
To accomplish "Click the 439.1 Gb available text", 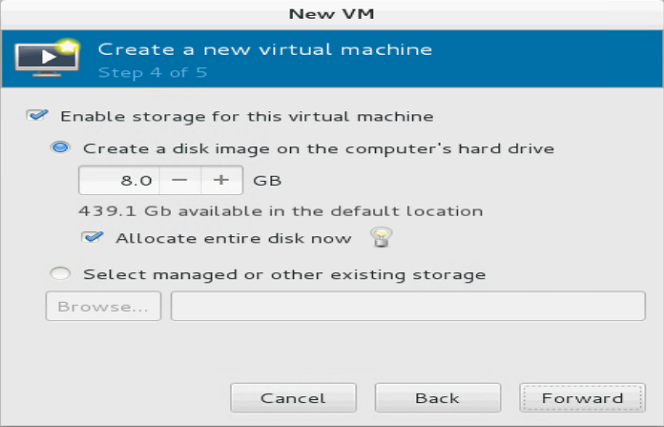I will click(281, 211).
